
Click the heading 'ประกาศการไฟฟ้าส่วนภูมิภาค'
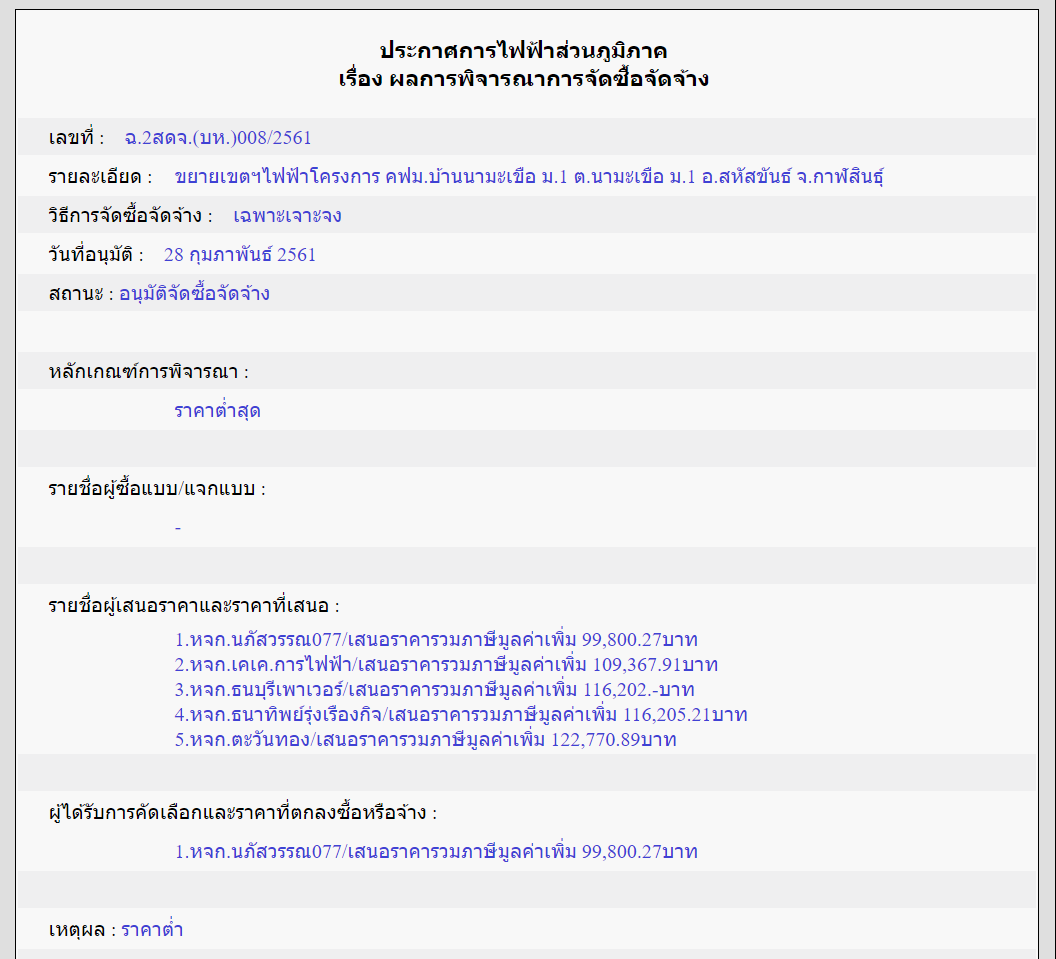(x=523, y=51)
